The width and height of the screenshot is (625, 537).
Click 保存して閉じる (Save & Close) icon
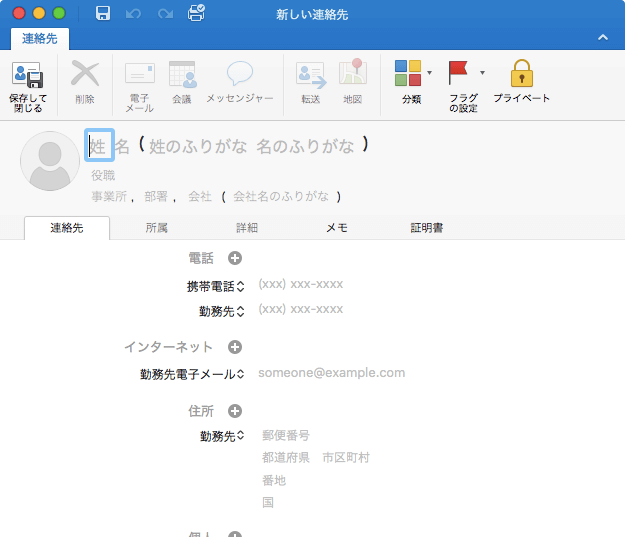(28, 75)
